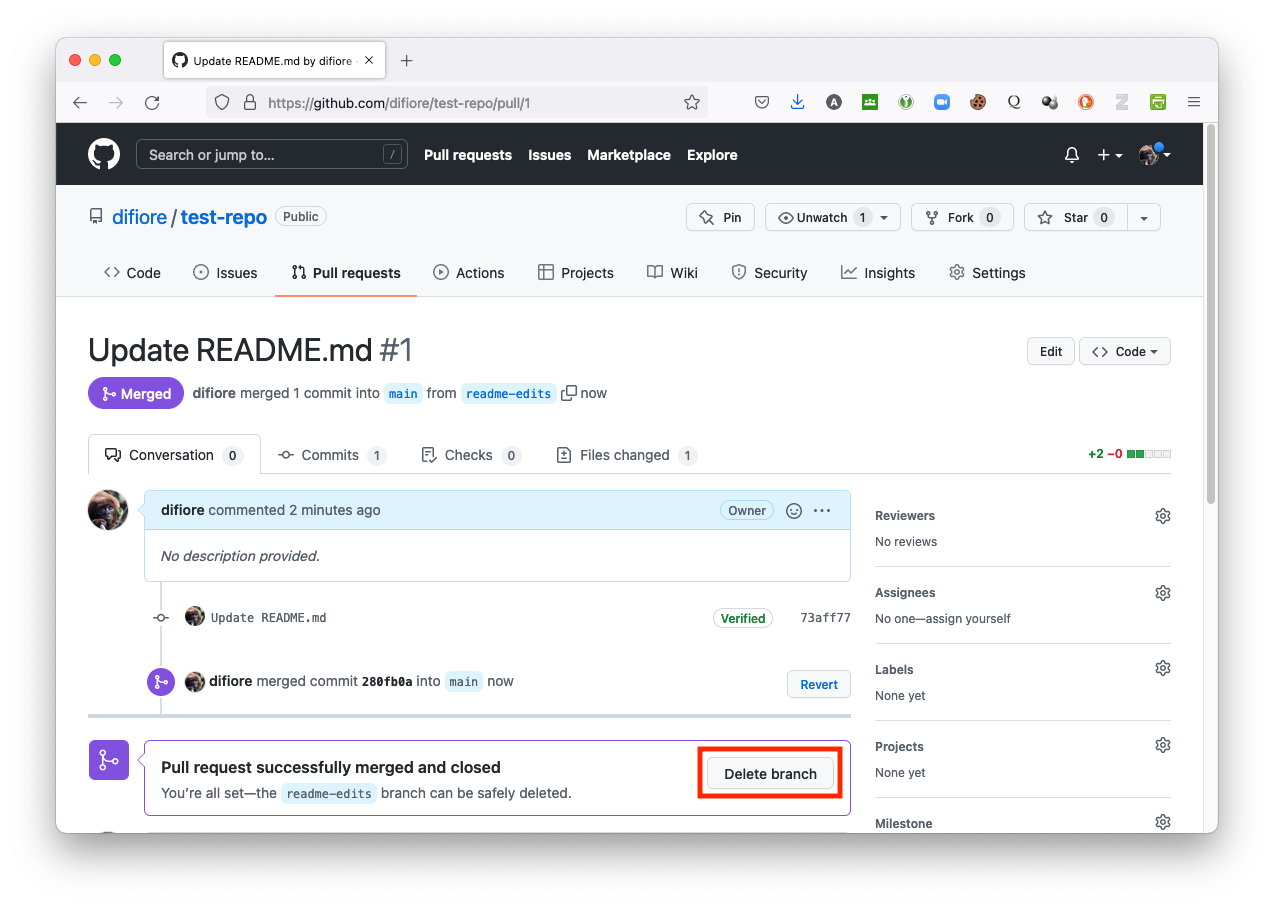The height and width of the screenshot is (907, 1274).
Task: Focus the Search or jump to field
Action: coord(260,155)
